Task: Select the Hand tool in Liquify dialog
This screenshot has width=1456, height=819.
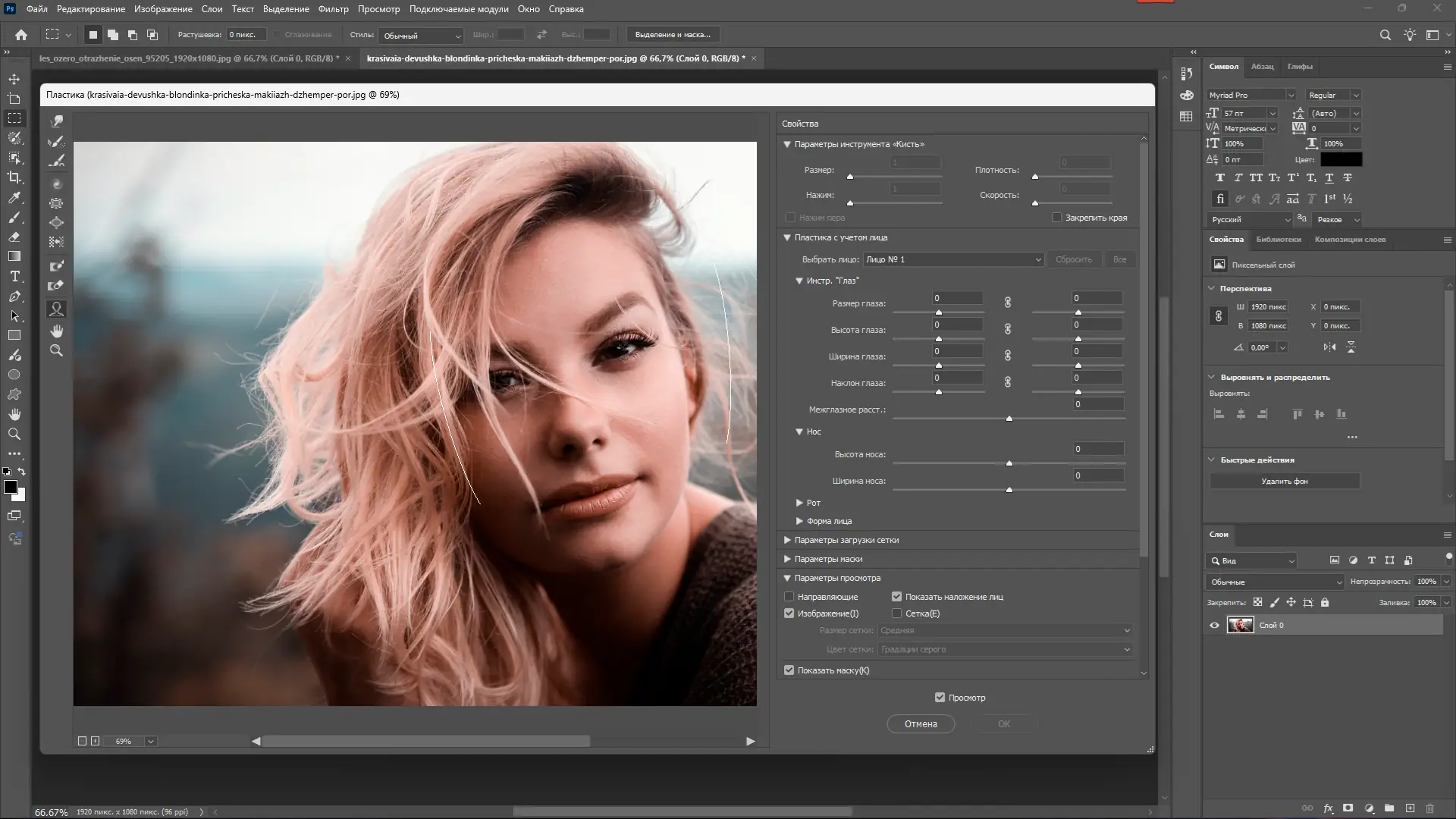Action: click(56, 331)
